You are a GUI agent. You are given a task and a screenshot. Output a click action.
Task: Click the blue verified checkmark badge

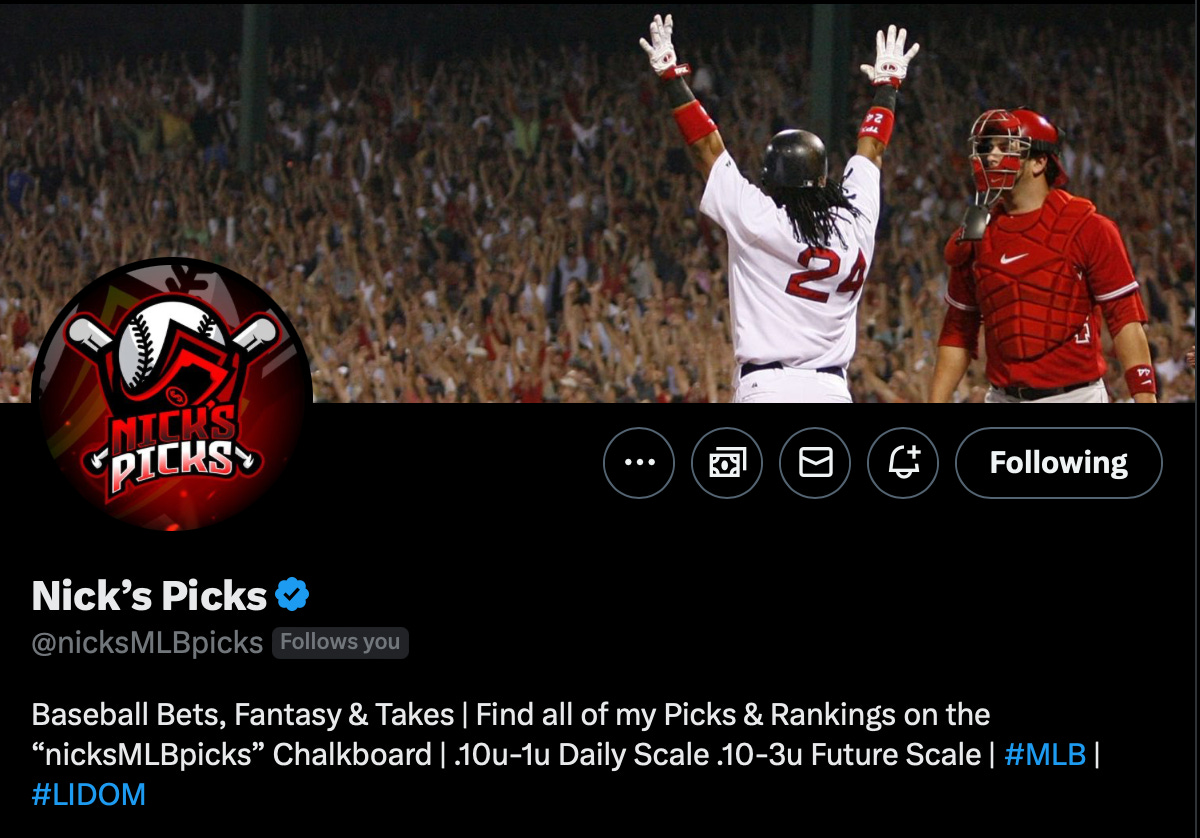pyautogui.click(x=292, y=595)
